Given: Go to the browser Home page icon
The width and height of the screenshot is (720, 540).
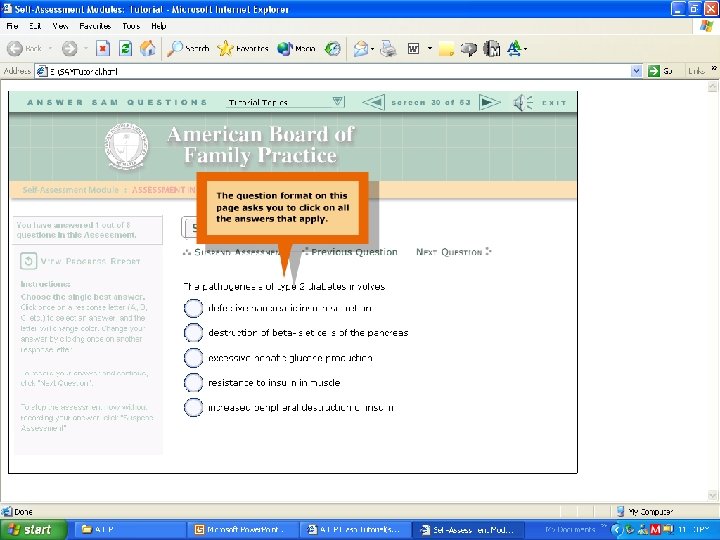Looking at the screenshot, I should coord(147,48).
